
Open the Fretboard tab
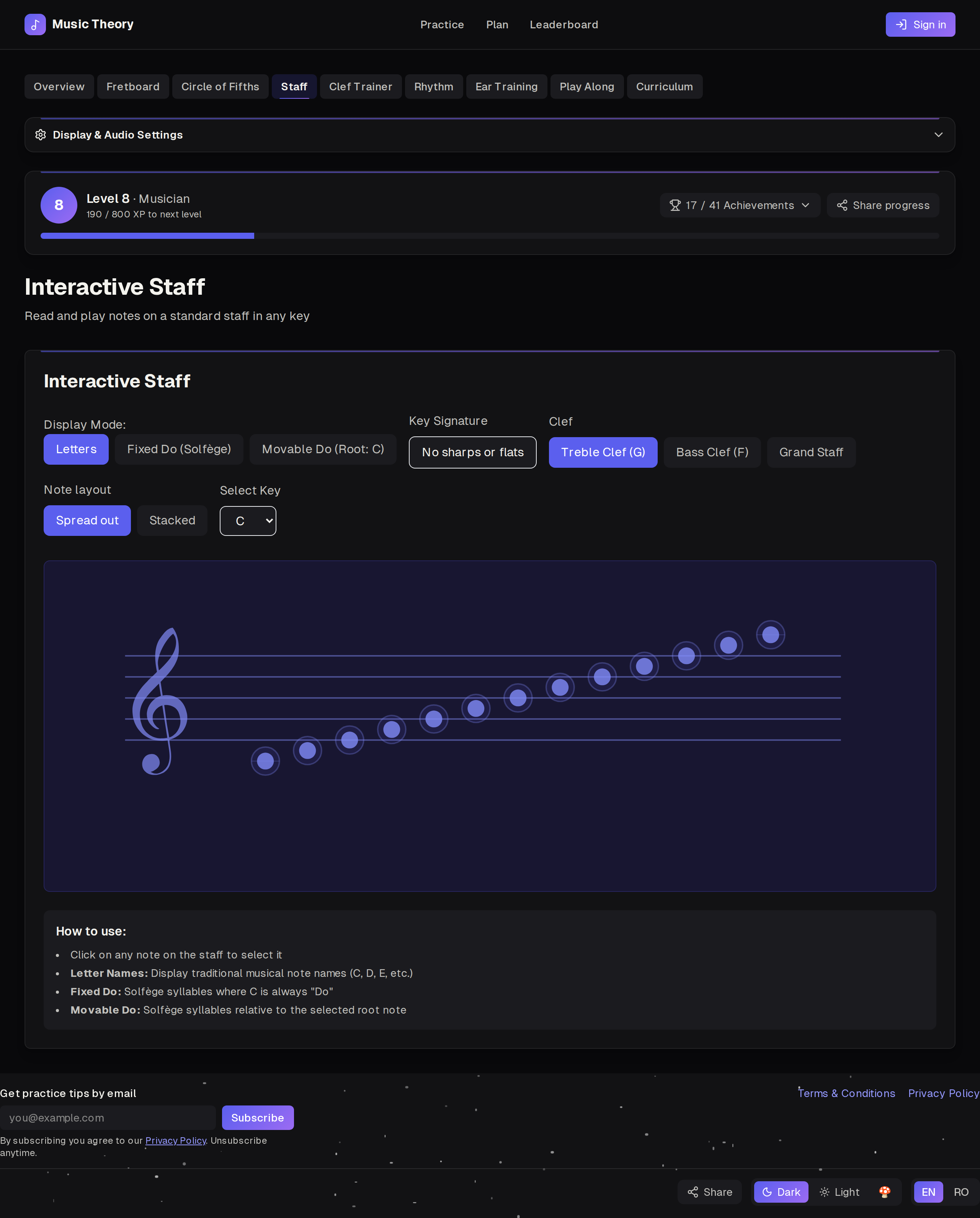click(x=133, y=87)
